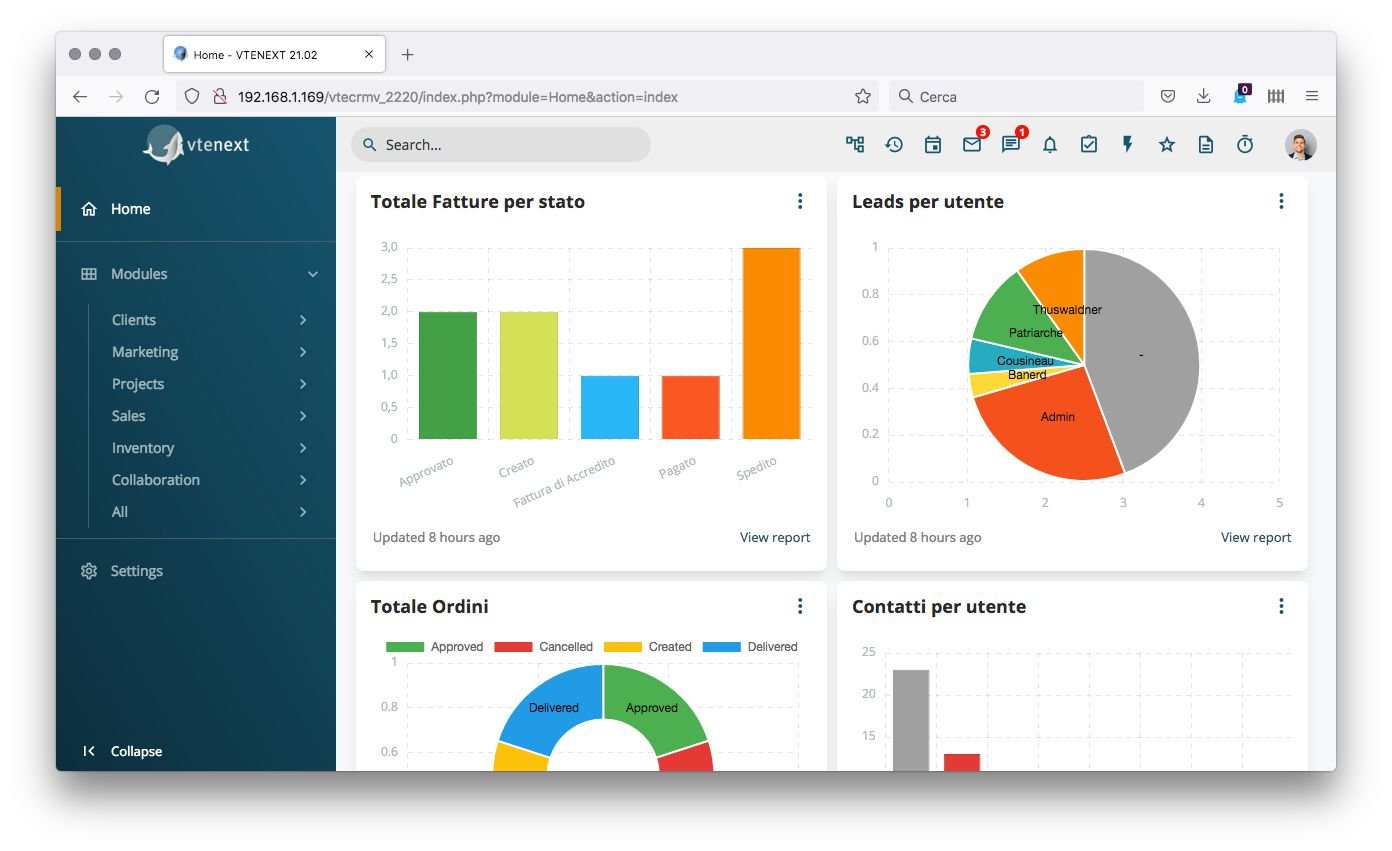Click the notifications bell icon
Image resolution: width=1392 pixels, height=851 pixels.
click(1049, 145)
